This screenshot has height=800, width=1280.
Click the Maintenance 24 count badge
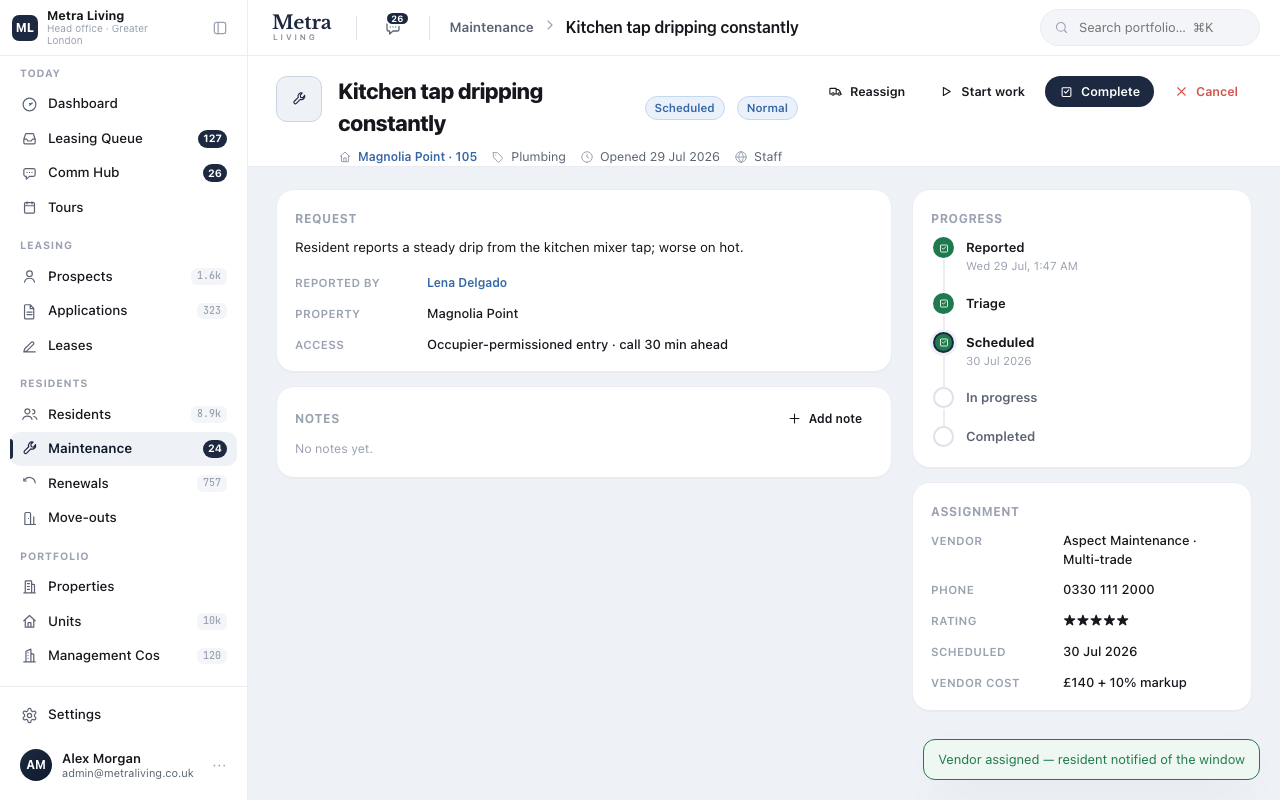(x=215, y=449)
